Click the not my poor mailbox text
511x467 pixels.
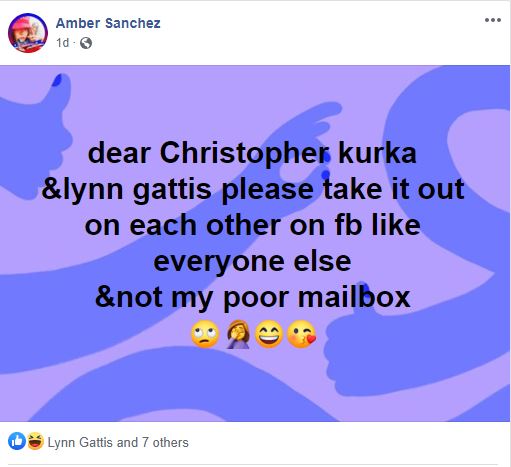coord(252,297)
